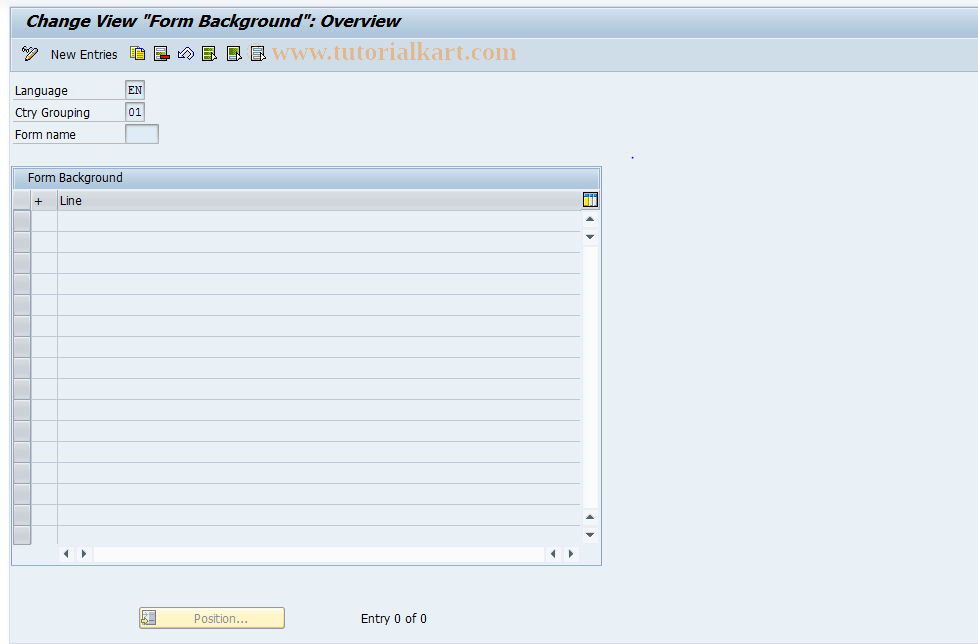Click the Undo Change icon
This screenshot has width=978, height=644.
pos(186,54)
